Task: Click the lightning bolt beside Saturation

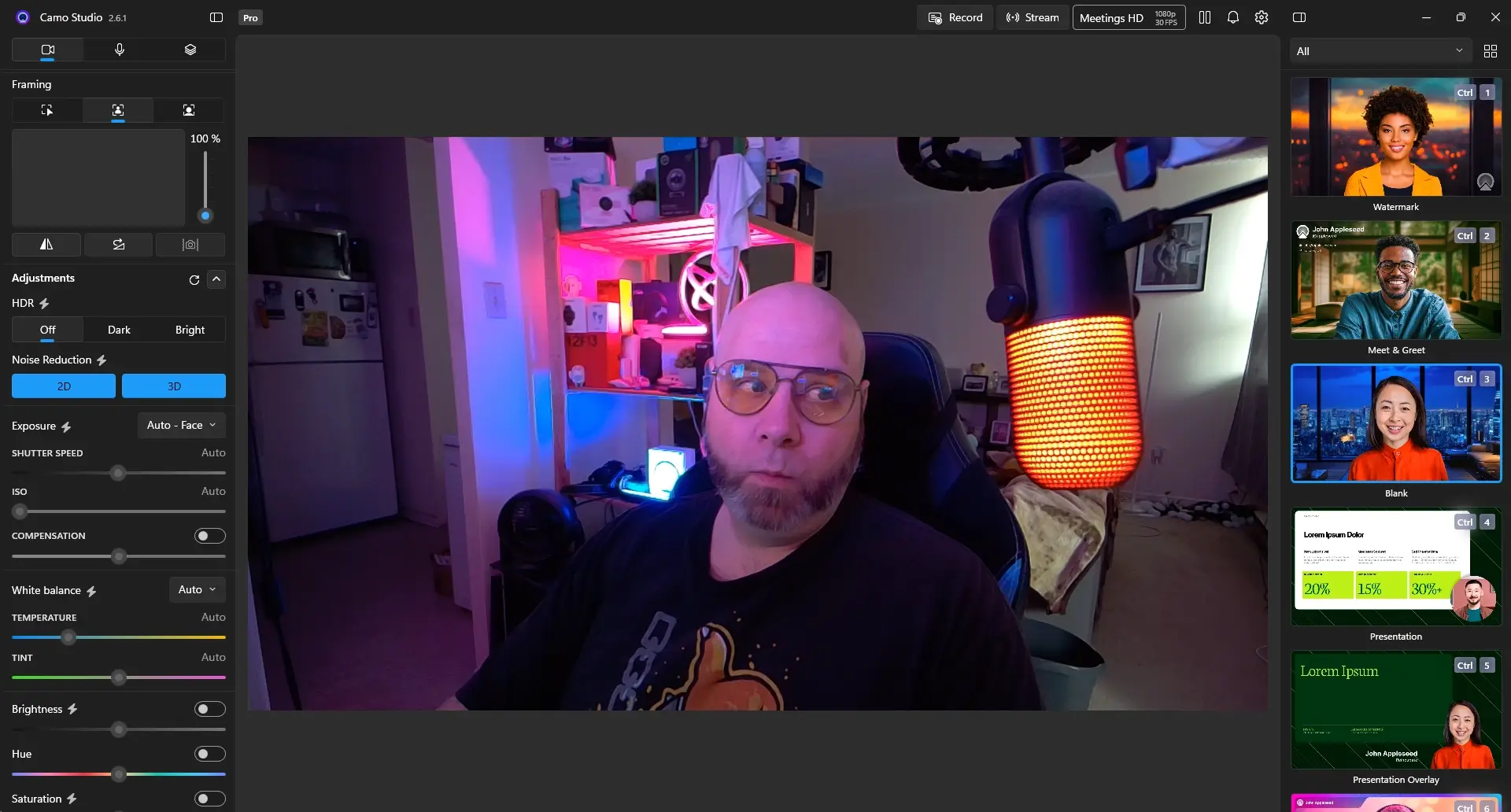Action: (x=72, y=799)
